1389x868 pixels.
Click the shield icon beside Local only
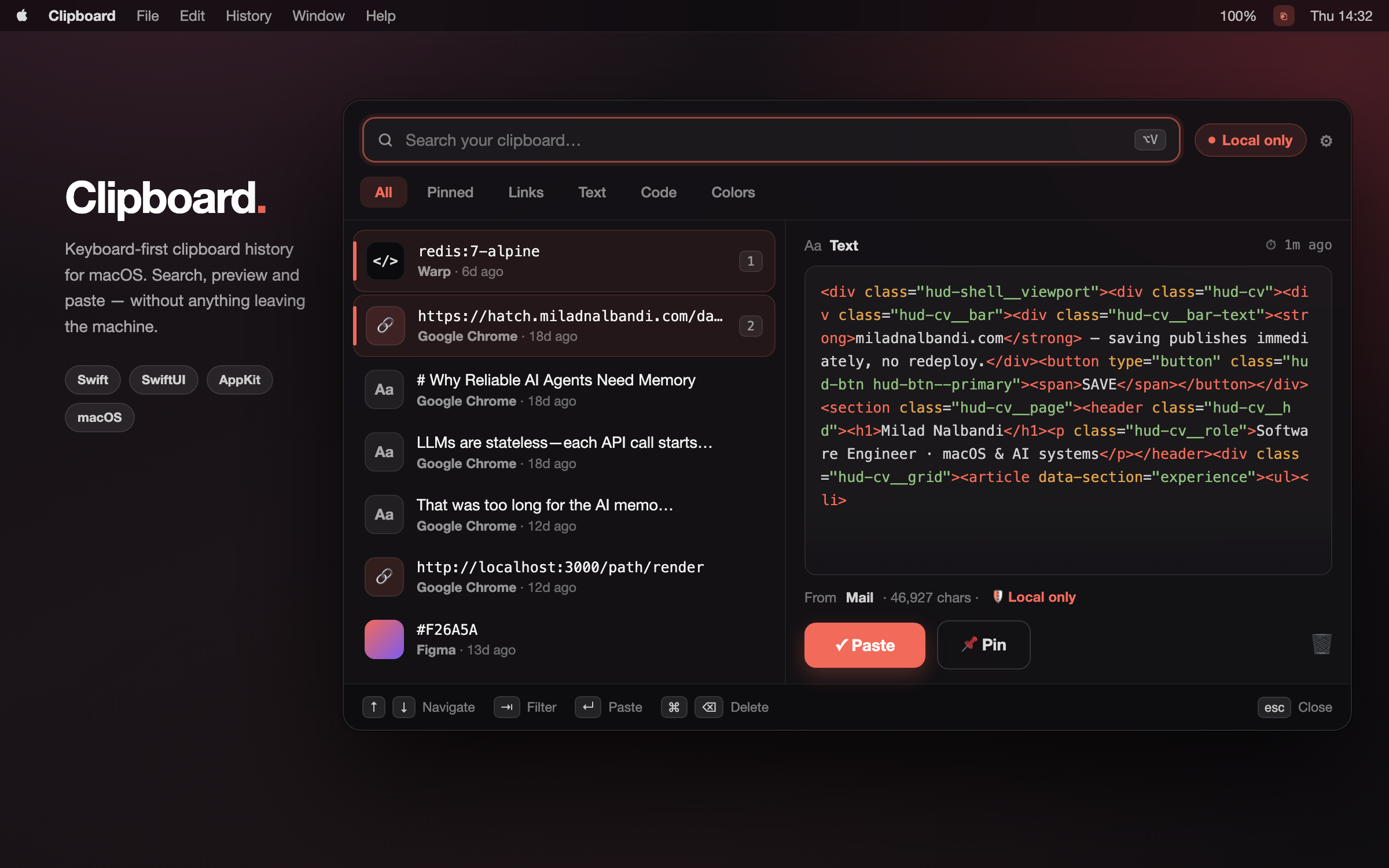pos(998,597)
